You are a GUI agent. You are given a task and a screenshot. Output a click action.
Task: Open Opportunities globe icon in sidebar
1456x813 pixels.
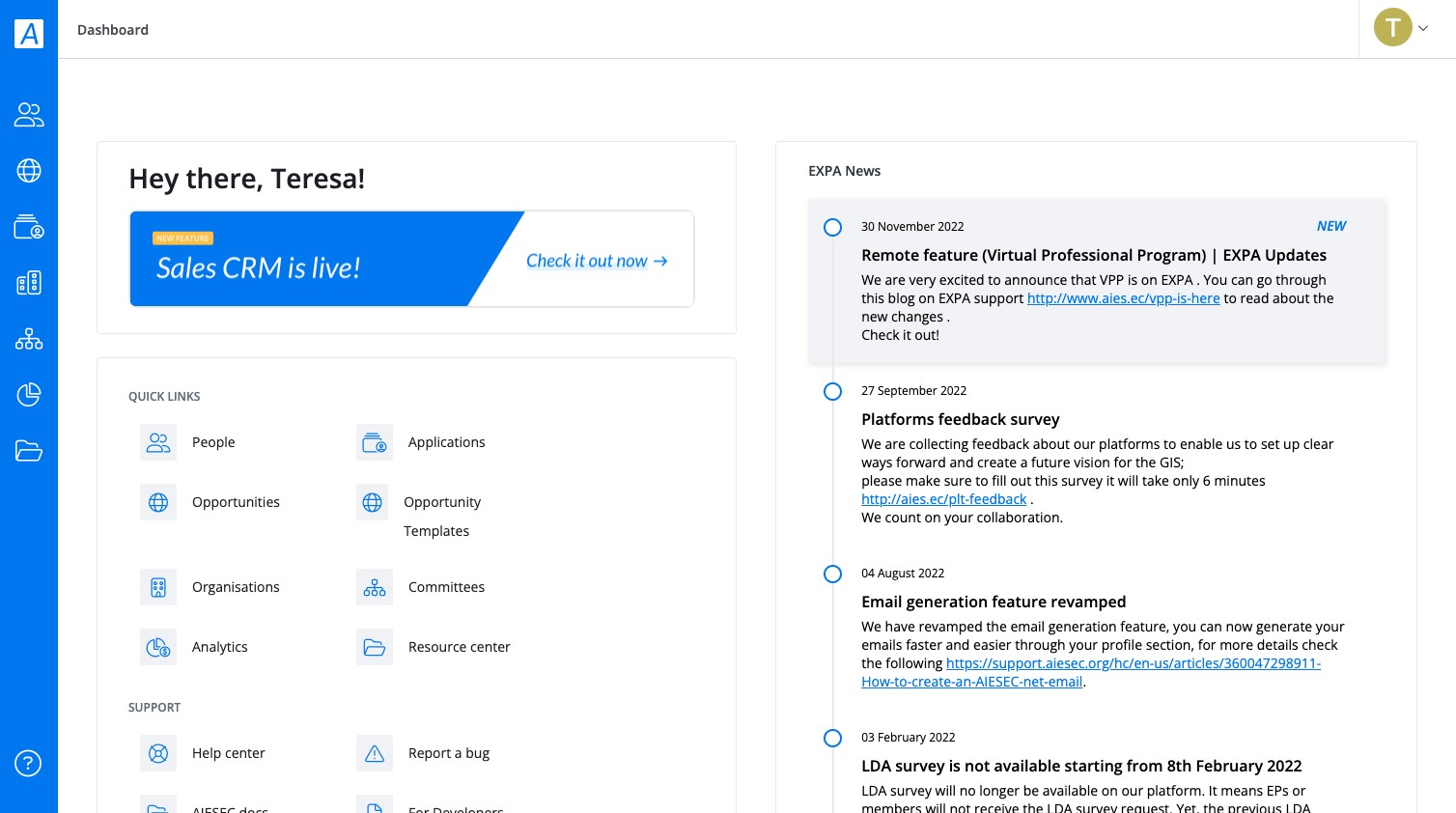coord(29,171)
